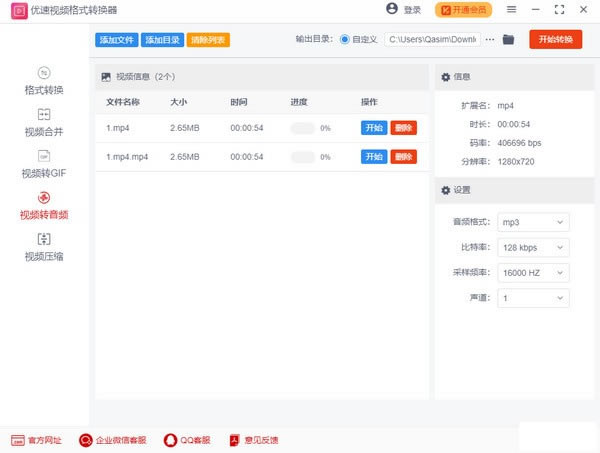Open the audio channel (声道) dropdown
The height and width of the screenshot is (453, 600).
click(x=533, y=298)
